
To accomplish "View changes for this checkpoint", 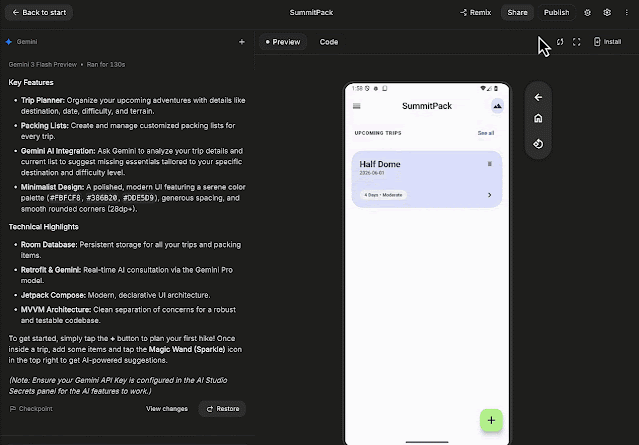I will coord(167,409).
